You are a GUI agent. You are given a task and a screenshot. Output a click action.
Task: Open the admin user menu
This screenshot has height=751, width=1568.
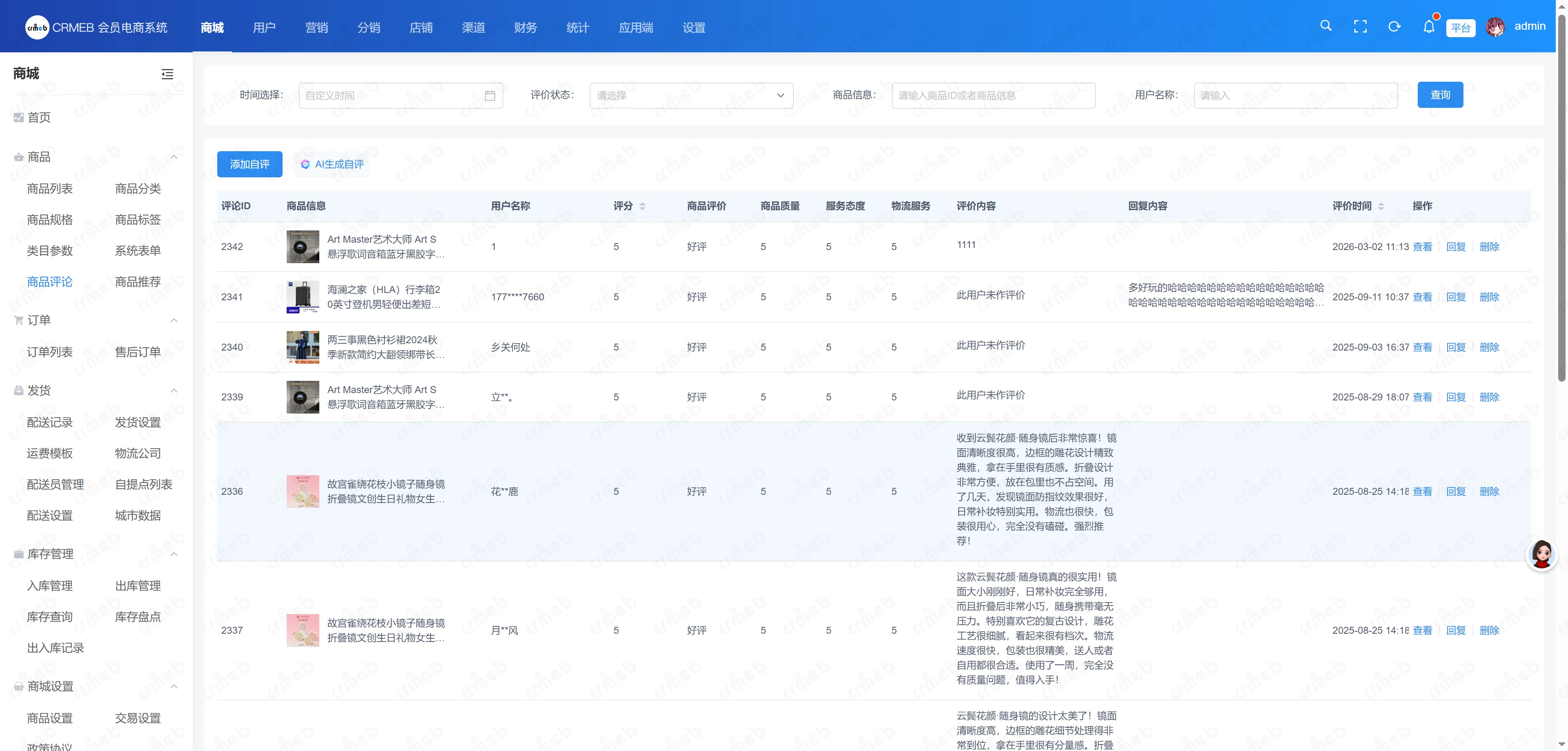tap(1530, 26)
